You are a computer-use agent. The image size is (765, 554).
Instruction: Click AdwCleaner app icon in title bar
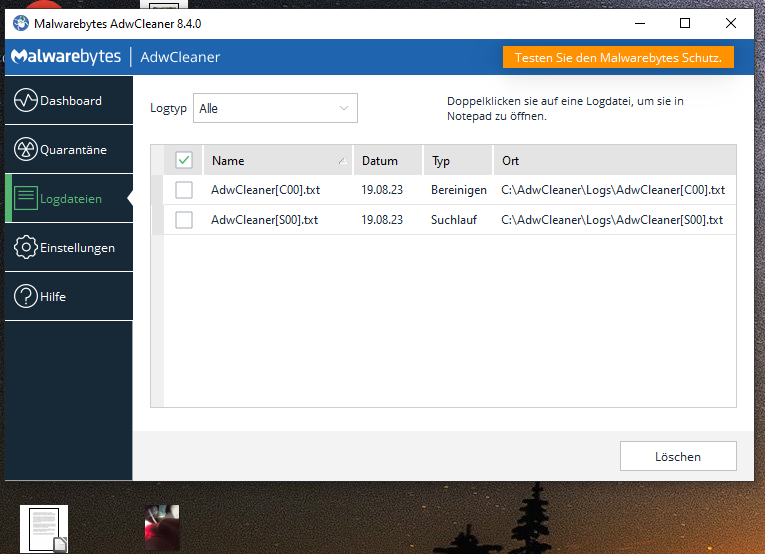21,23
